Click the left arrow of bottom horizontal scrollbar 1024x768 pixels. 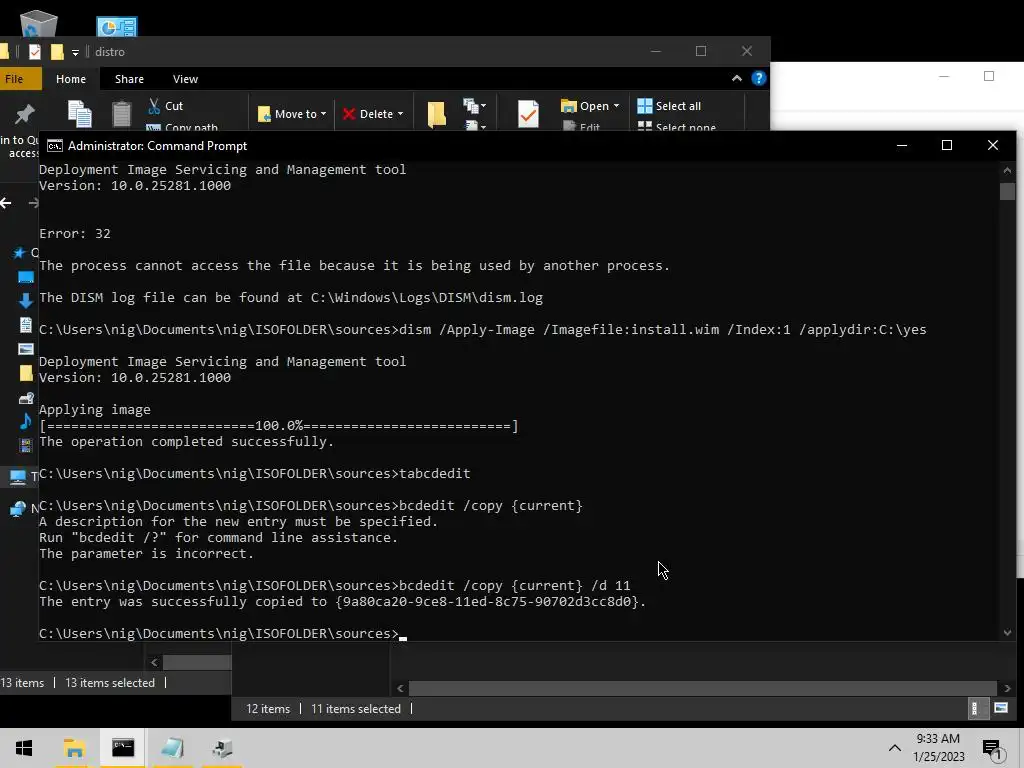[x=400, y=688]
